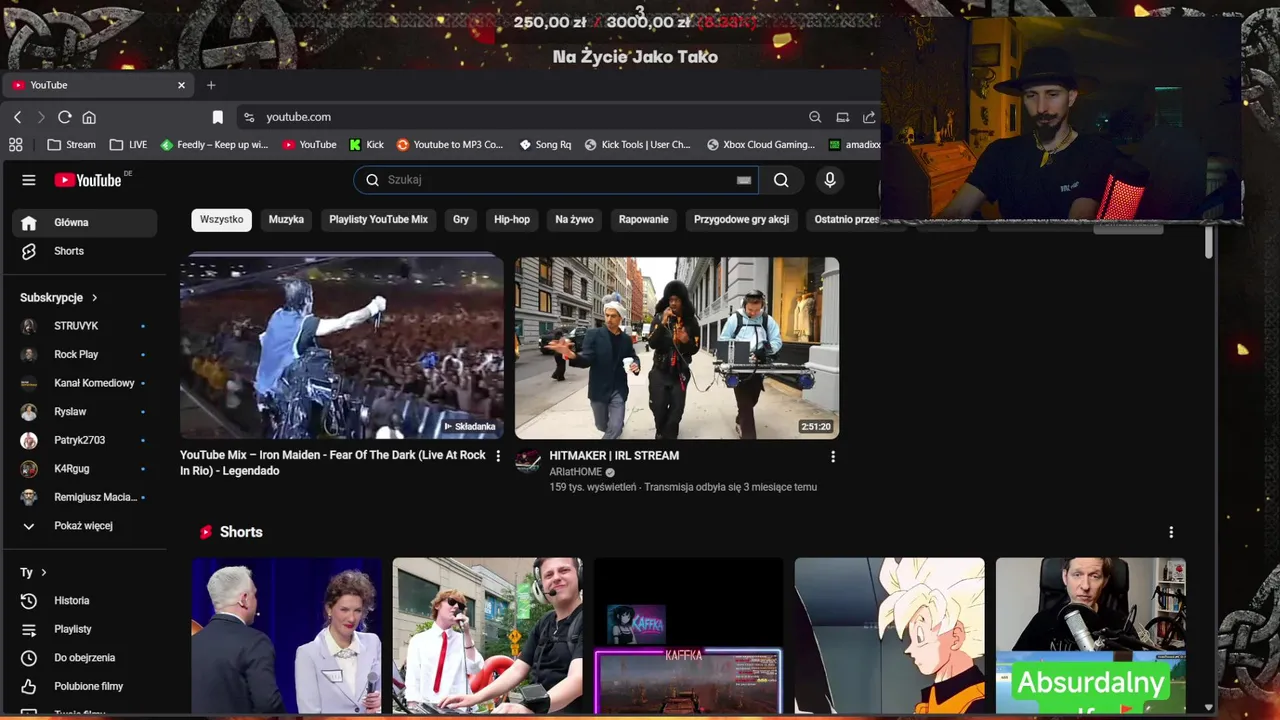The width and height of the screenshot is (1280, 720).
Task: Open Kanał Komediowy subscription
Action: [x=85, y=383]
